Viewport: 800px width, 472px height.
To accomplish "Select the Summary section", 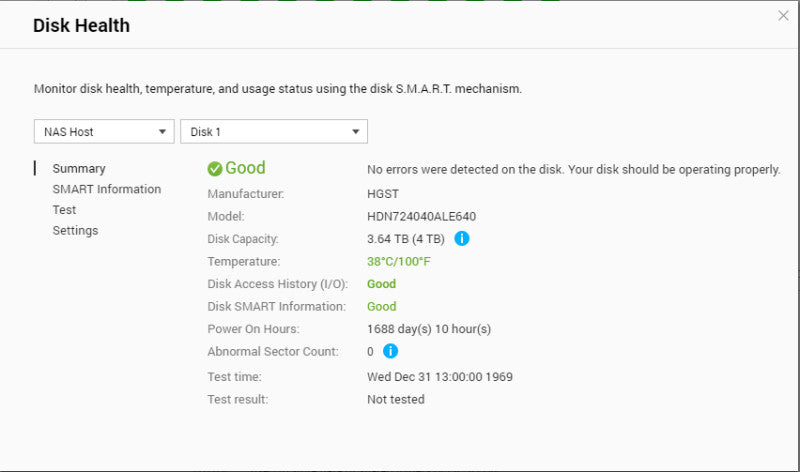I will pos(79,169).
